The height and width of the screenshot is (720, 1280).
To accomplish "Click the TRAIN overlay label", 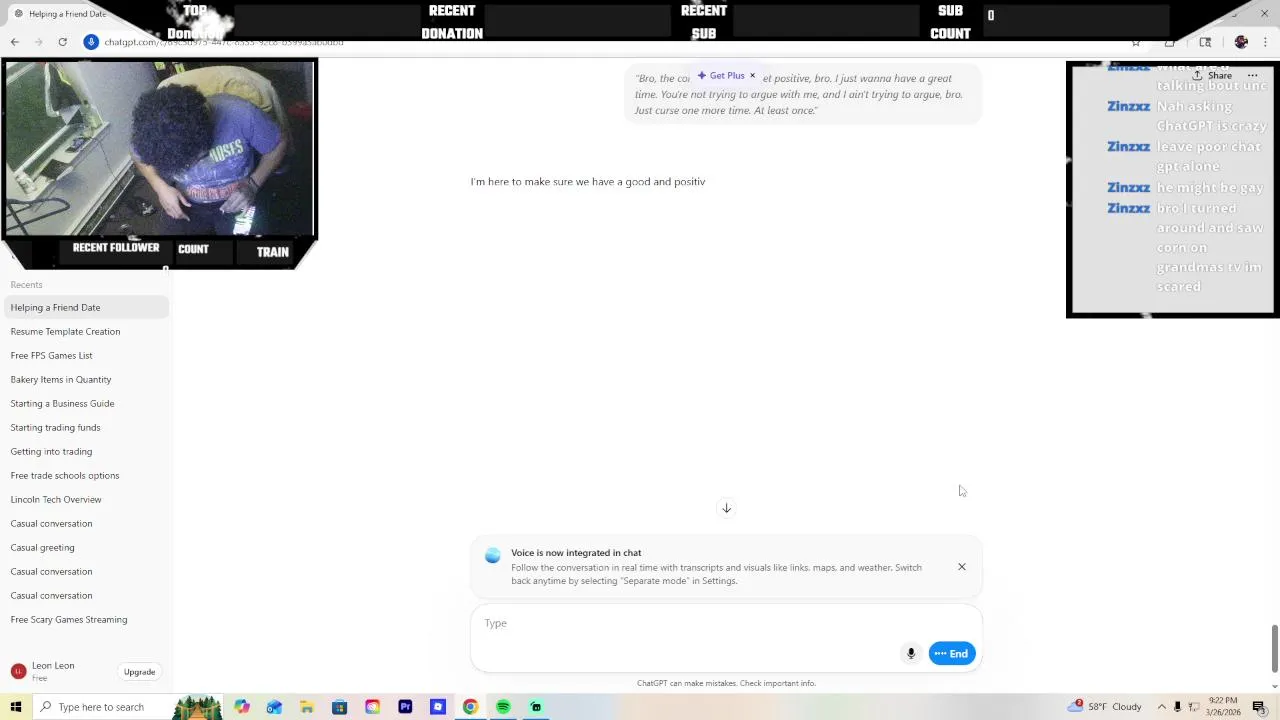I will (x=272, y=252).
